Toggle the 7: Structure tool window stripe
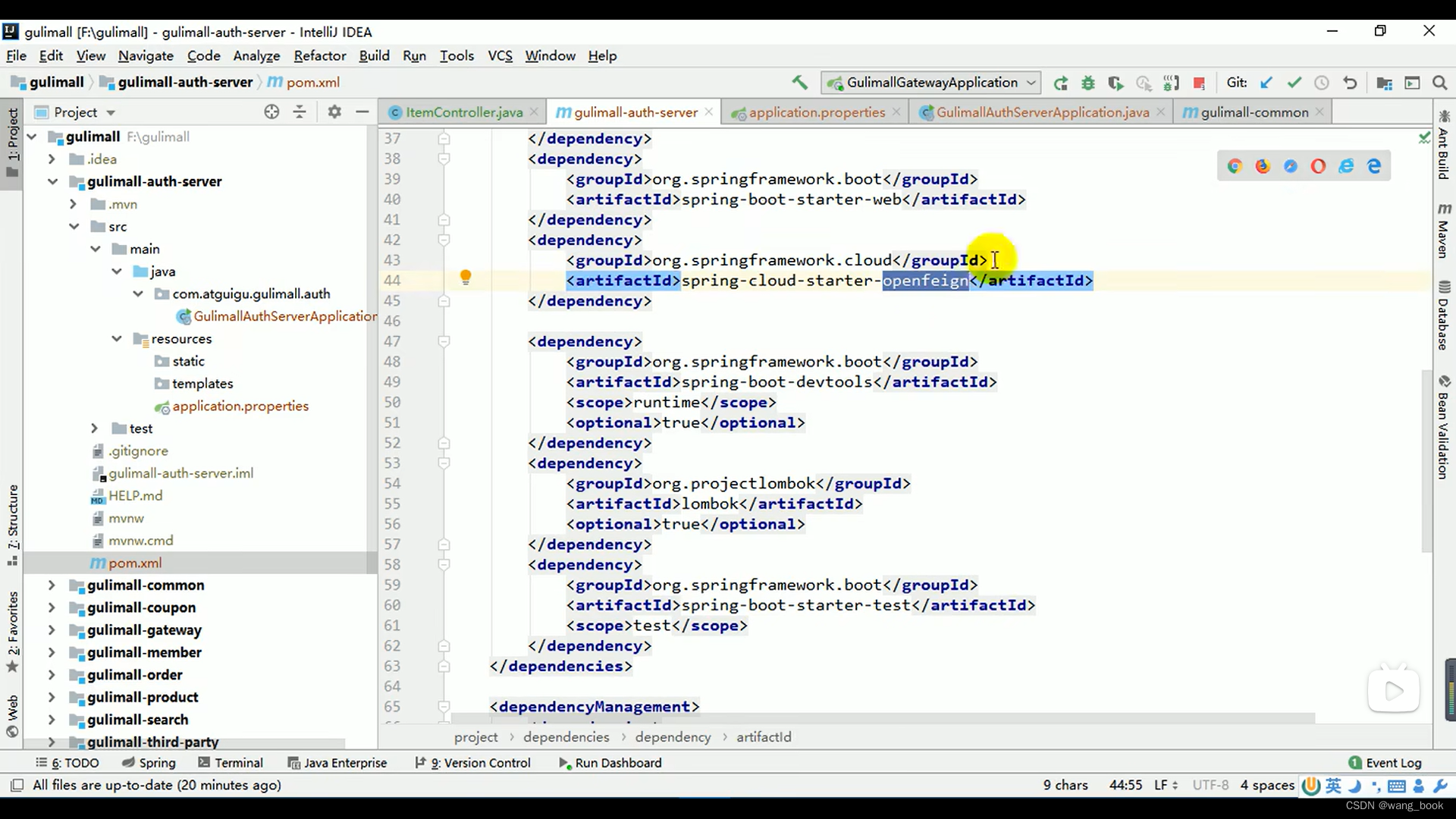The width and height of the screenshot is (1456, 819). [13, 525]
